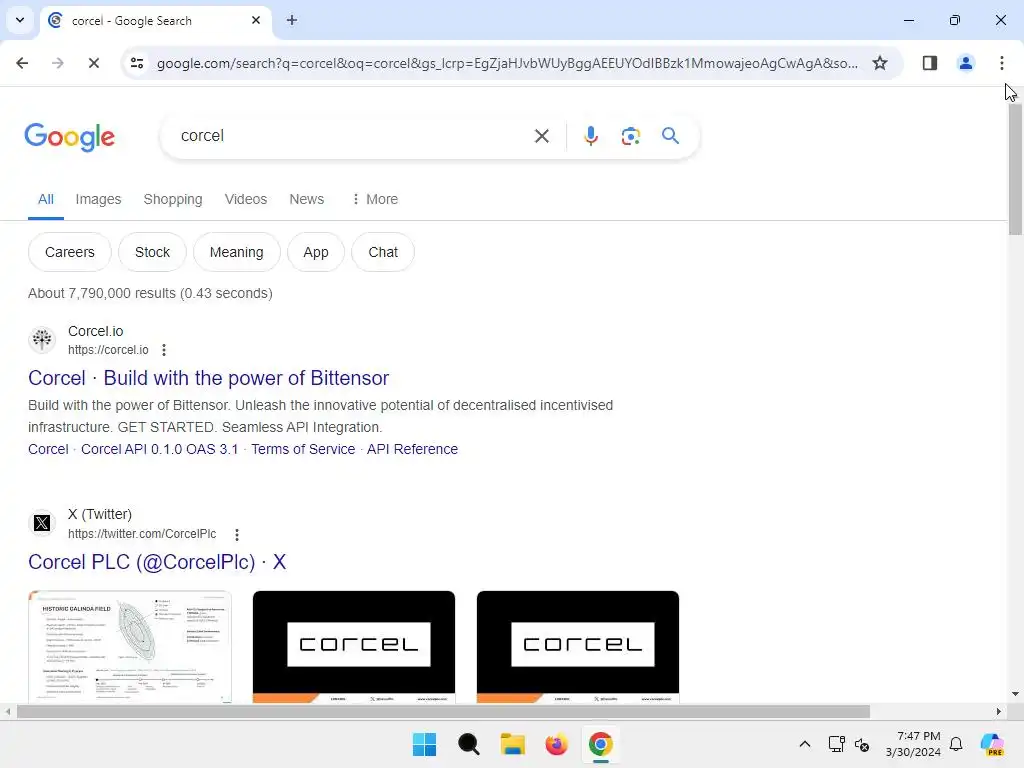1024x768 pixels.
Task: Open Corcel PLC (@CorcelPlc) X result
Action: click(157, 562)
